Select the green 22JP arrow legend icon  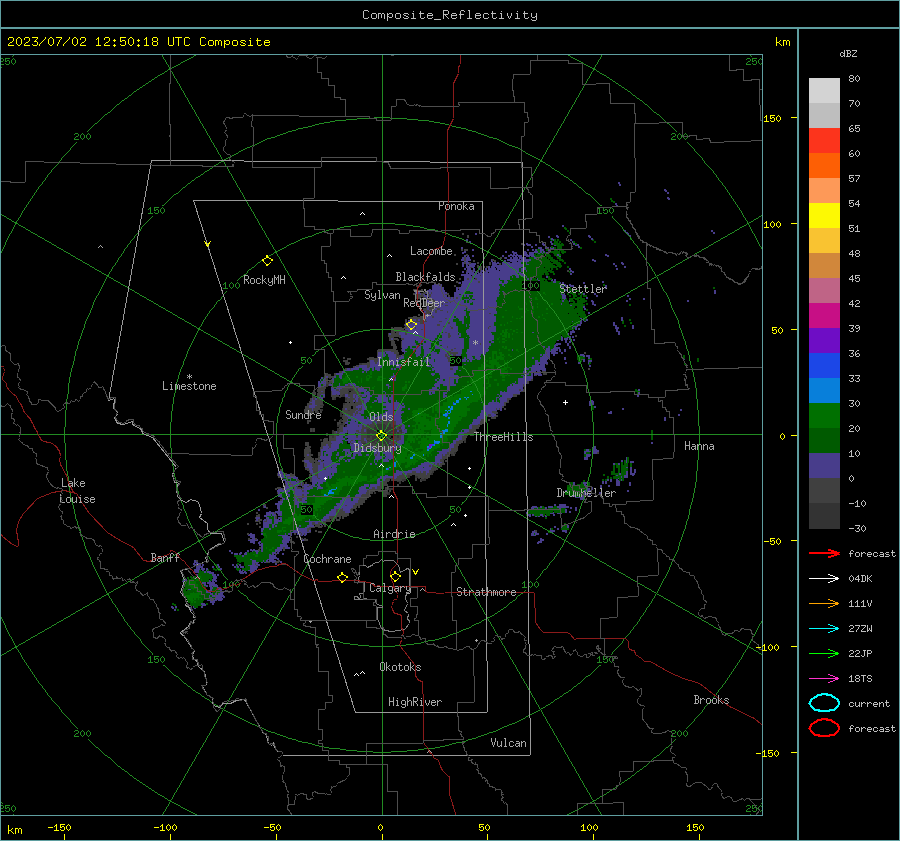click(x=824, y=653)
